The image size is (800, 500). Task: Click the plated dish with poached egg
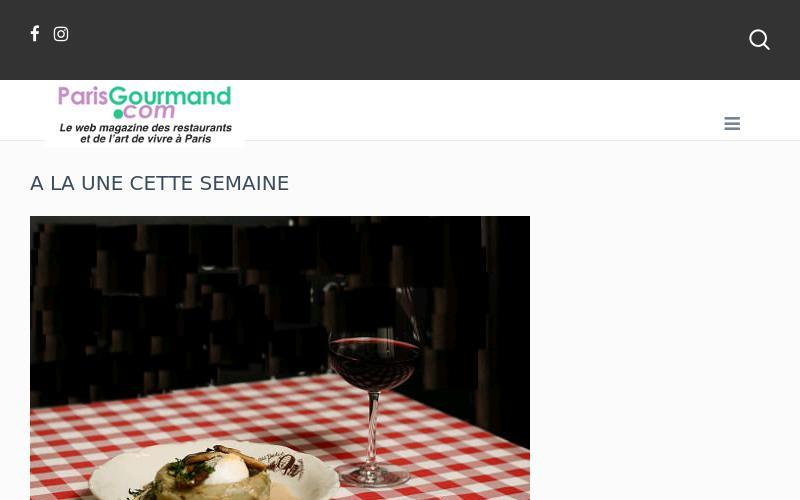click(214, 472)
